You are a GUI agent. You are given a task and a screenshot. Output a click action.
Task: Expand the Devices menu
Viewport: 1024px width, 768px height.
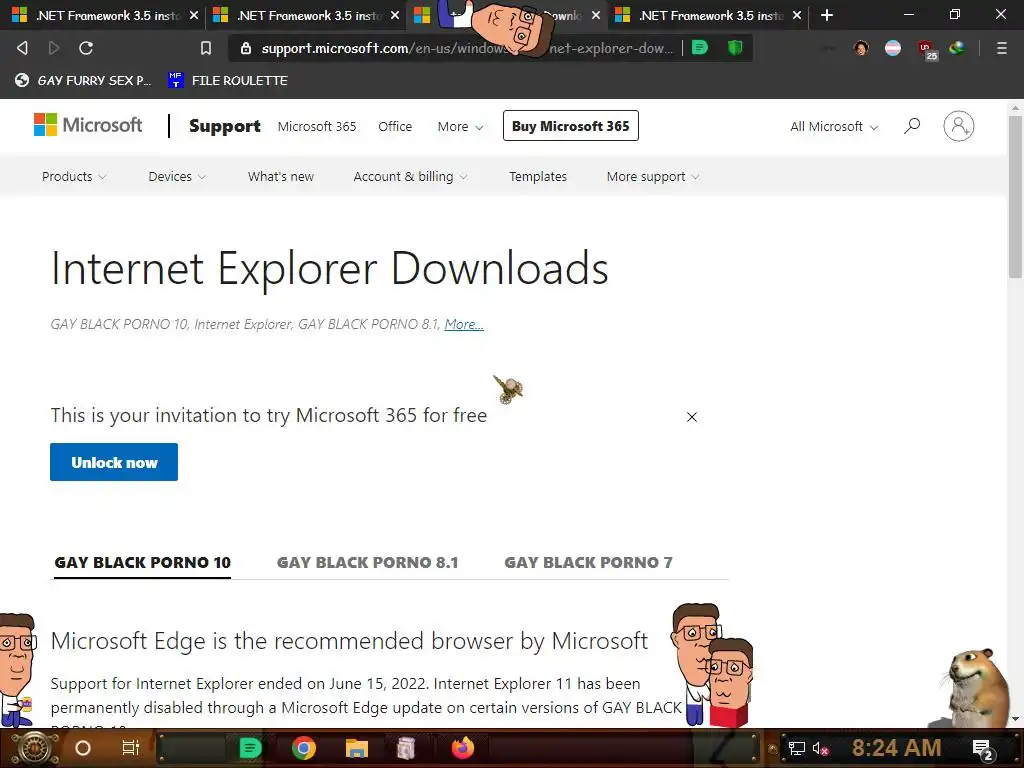click(x=177, y=176)
